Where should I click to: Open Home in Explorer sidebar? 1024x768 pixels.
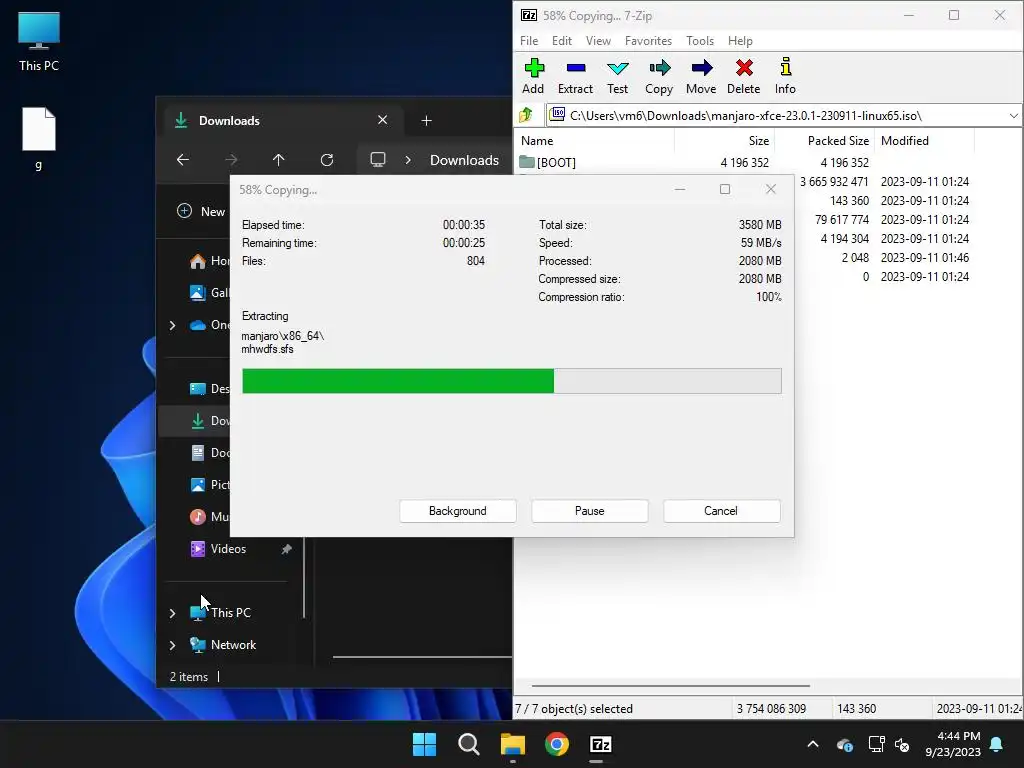pos(209,261)
